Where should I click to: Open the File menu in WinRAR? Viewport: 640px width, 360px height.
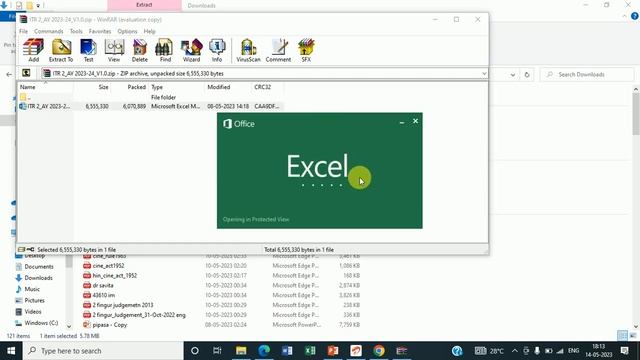coord(24,31)
